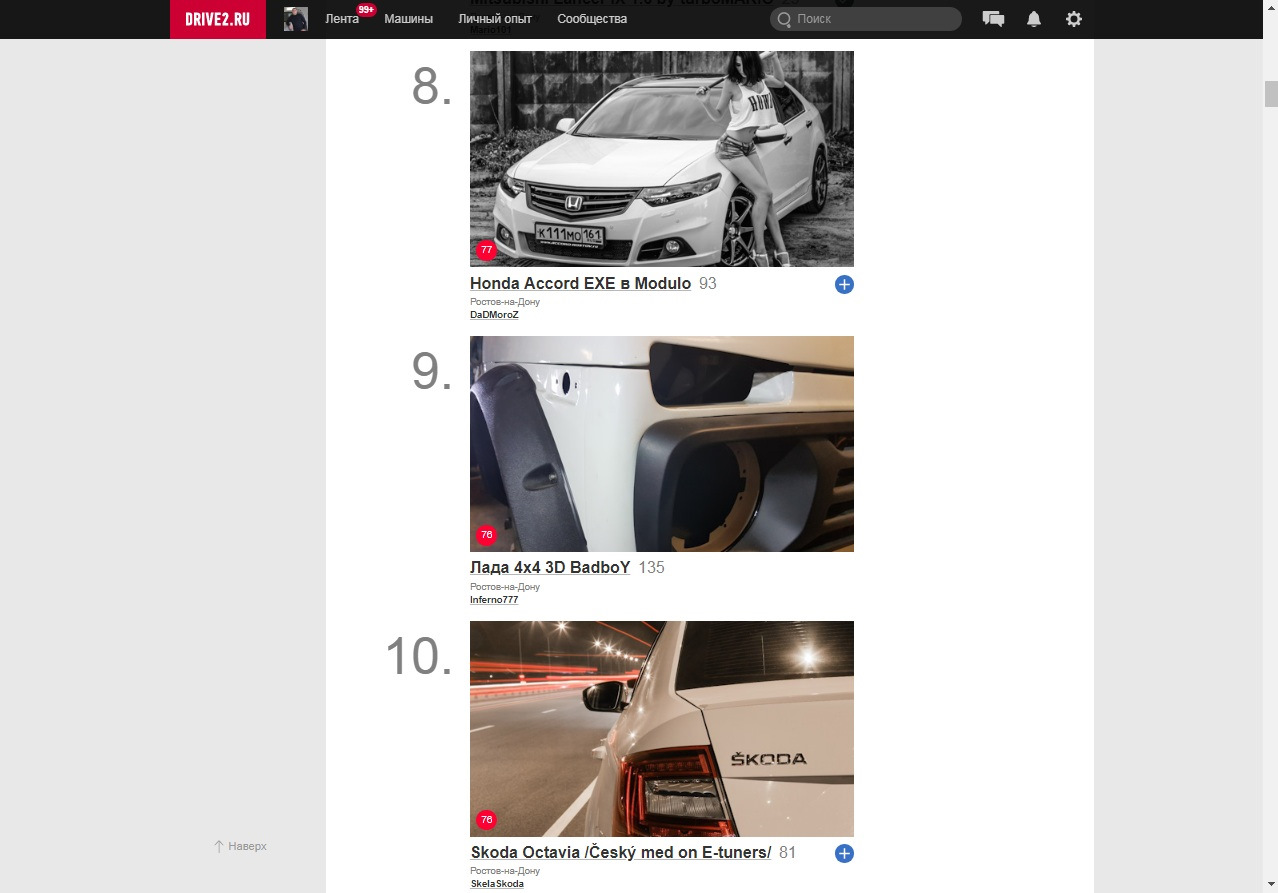The width and height of the screenshot is (1278, 893).
Task: Click the rank number 9.
Action: (x=432, y=372)
